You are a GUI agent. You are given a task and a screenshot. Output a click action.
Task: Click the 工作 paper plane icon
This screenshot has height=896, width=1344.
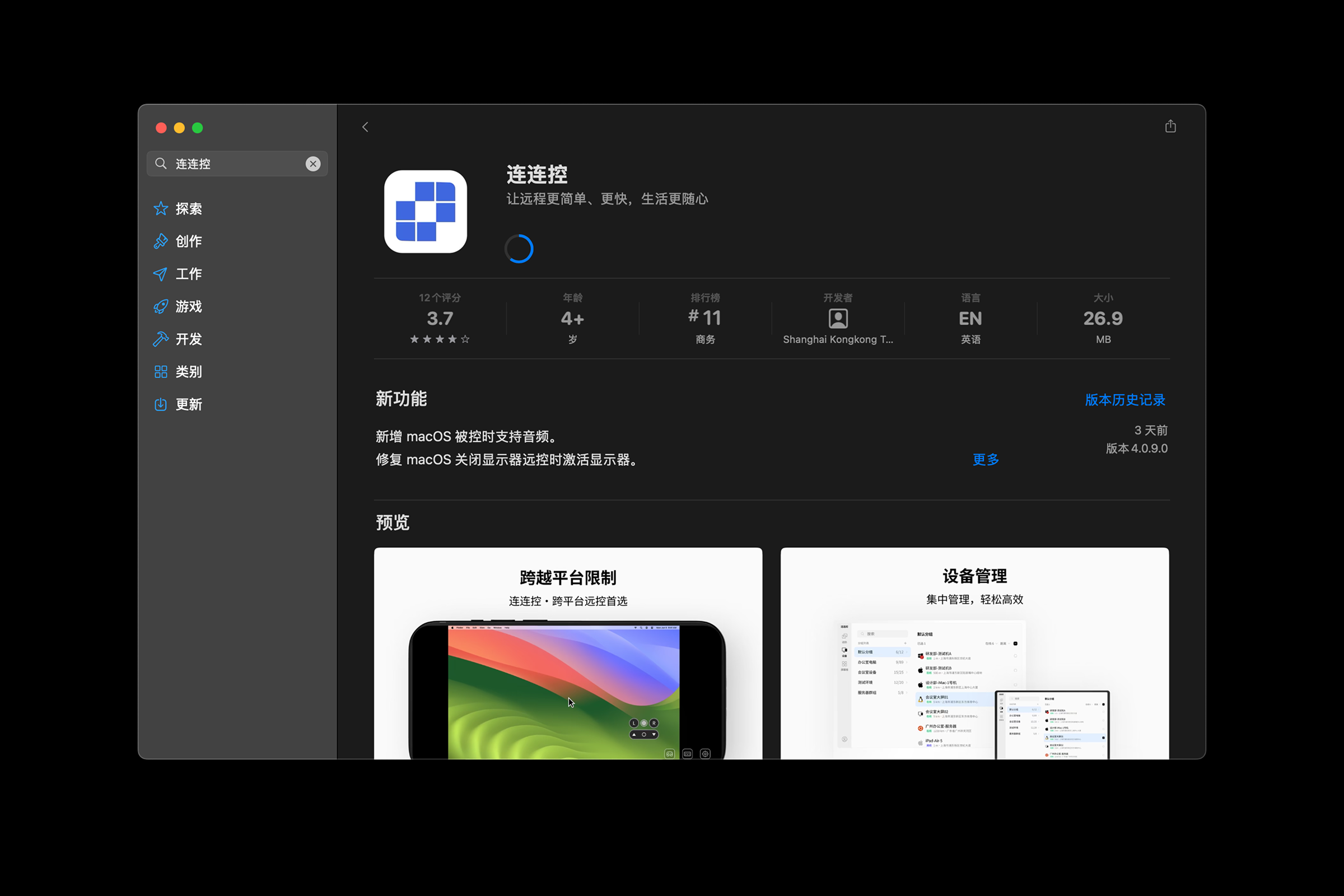pos(161,274)
